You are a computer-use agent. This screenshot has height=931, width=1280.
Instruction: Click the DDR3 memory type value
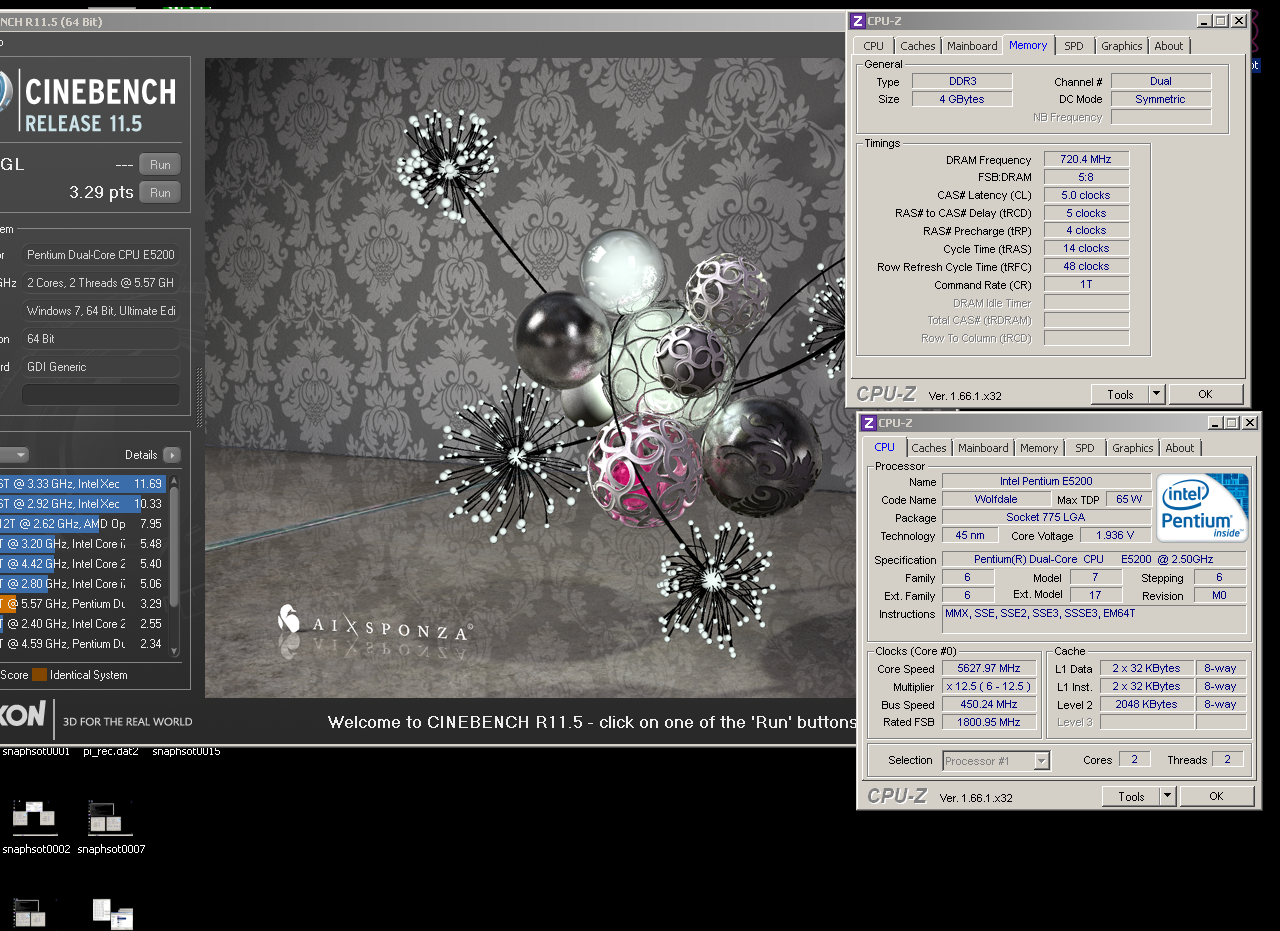(x=962, y=81)
